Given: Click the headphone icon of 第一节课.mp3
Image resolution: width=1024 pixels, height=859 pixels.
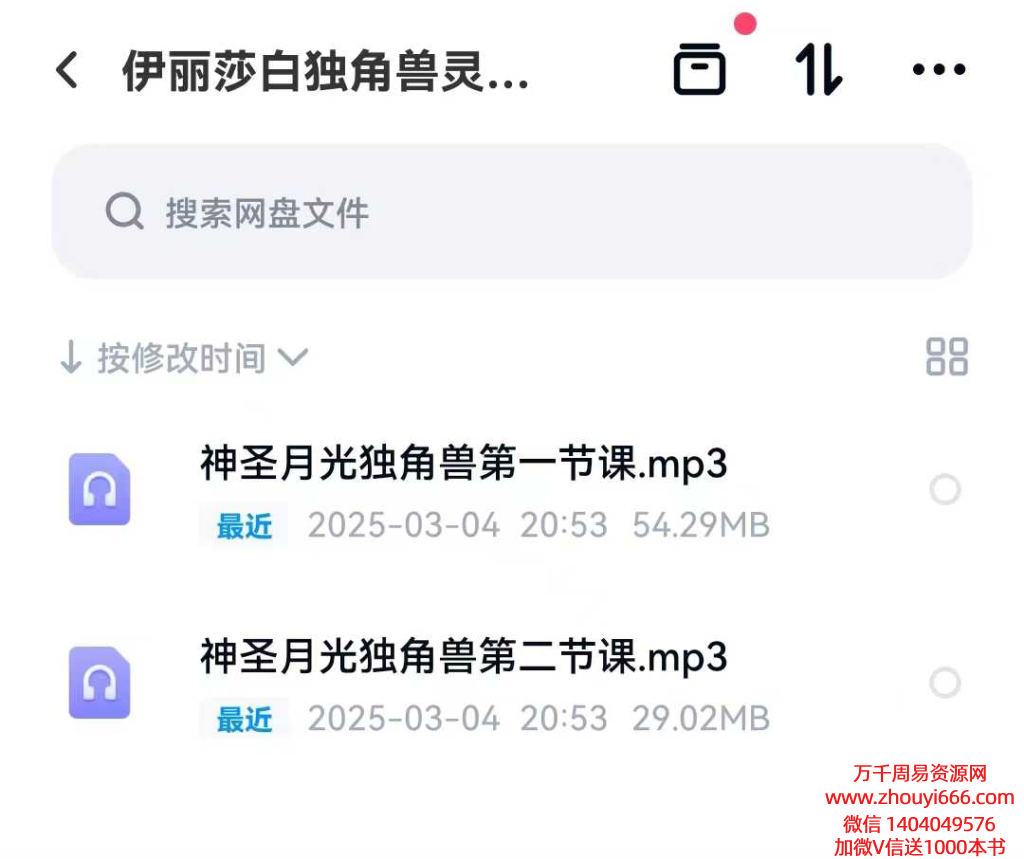Looking at the screenshot, I should click(99, 489).
